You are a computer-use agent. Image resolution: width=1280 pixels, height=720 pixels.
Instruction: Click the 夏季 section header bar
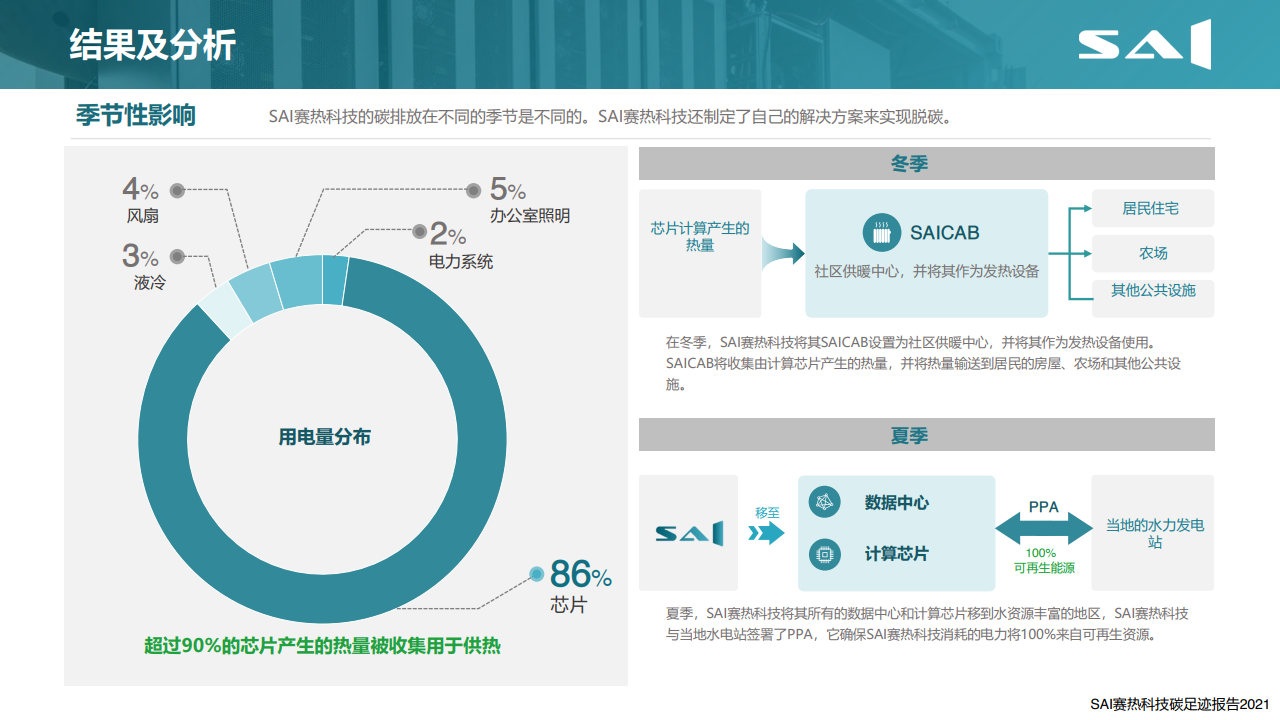coord(926,435)
